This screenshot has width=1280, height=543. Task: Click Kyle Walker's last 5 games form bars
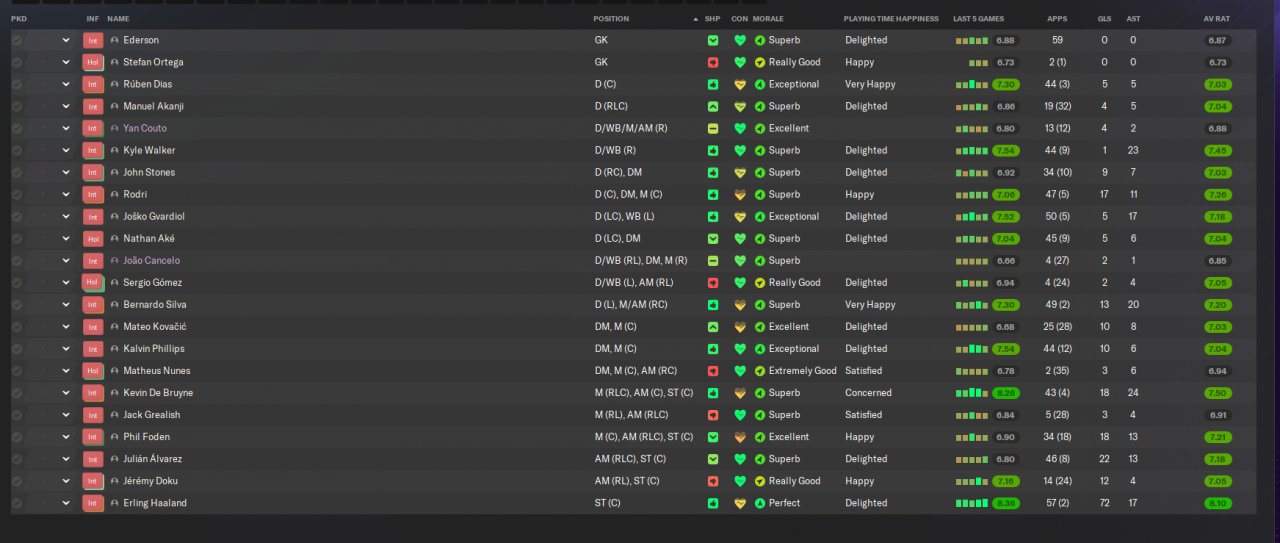pos(971,150)
